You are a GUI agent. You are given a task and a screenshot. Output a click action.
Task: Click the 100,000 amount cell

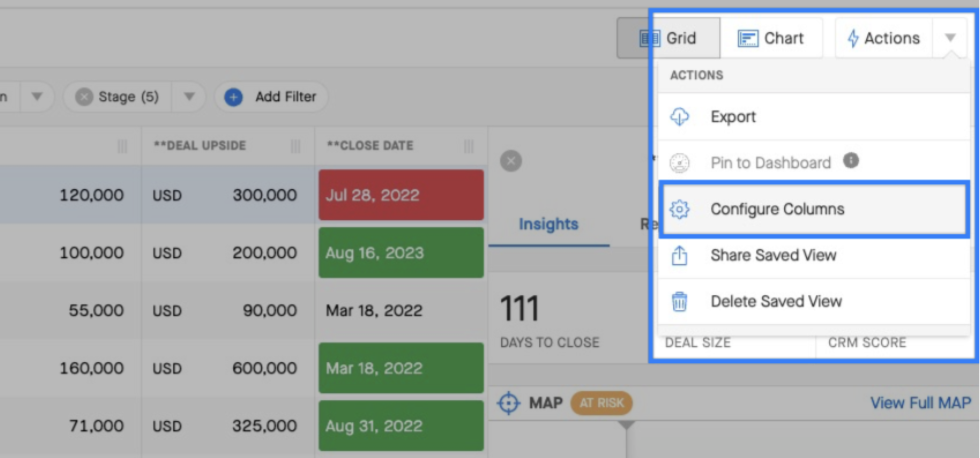tap(91, 253)
